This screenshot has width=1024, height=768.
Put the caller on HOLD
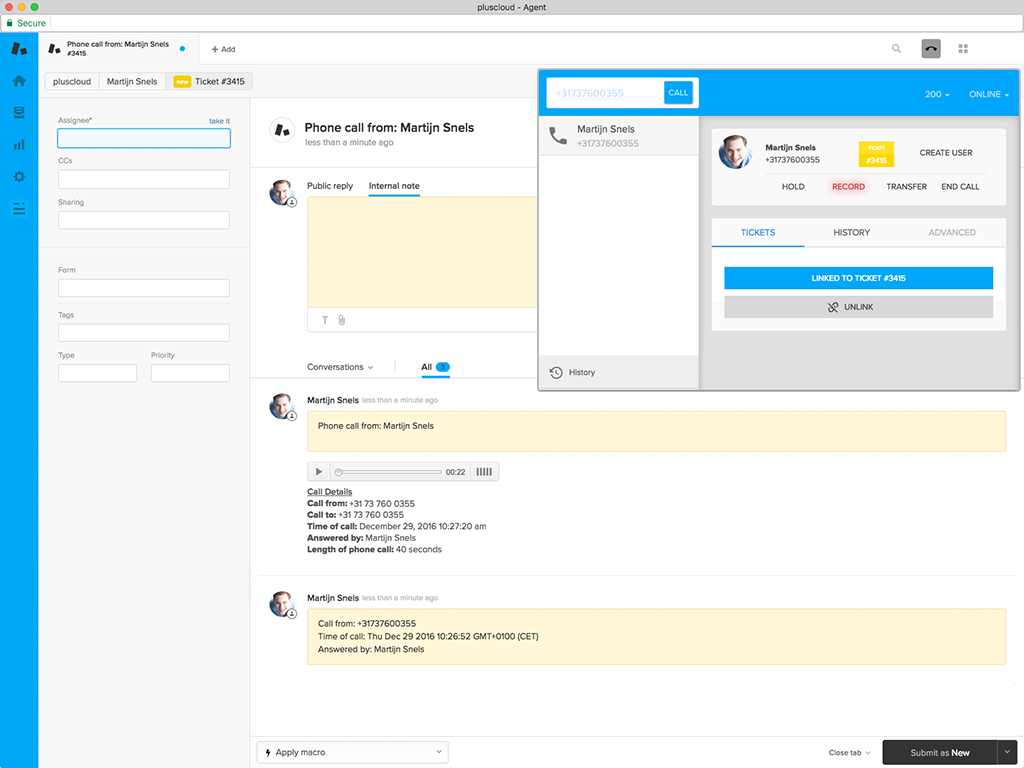coord(793,186)
